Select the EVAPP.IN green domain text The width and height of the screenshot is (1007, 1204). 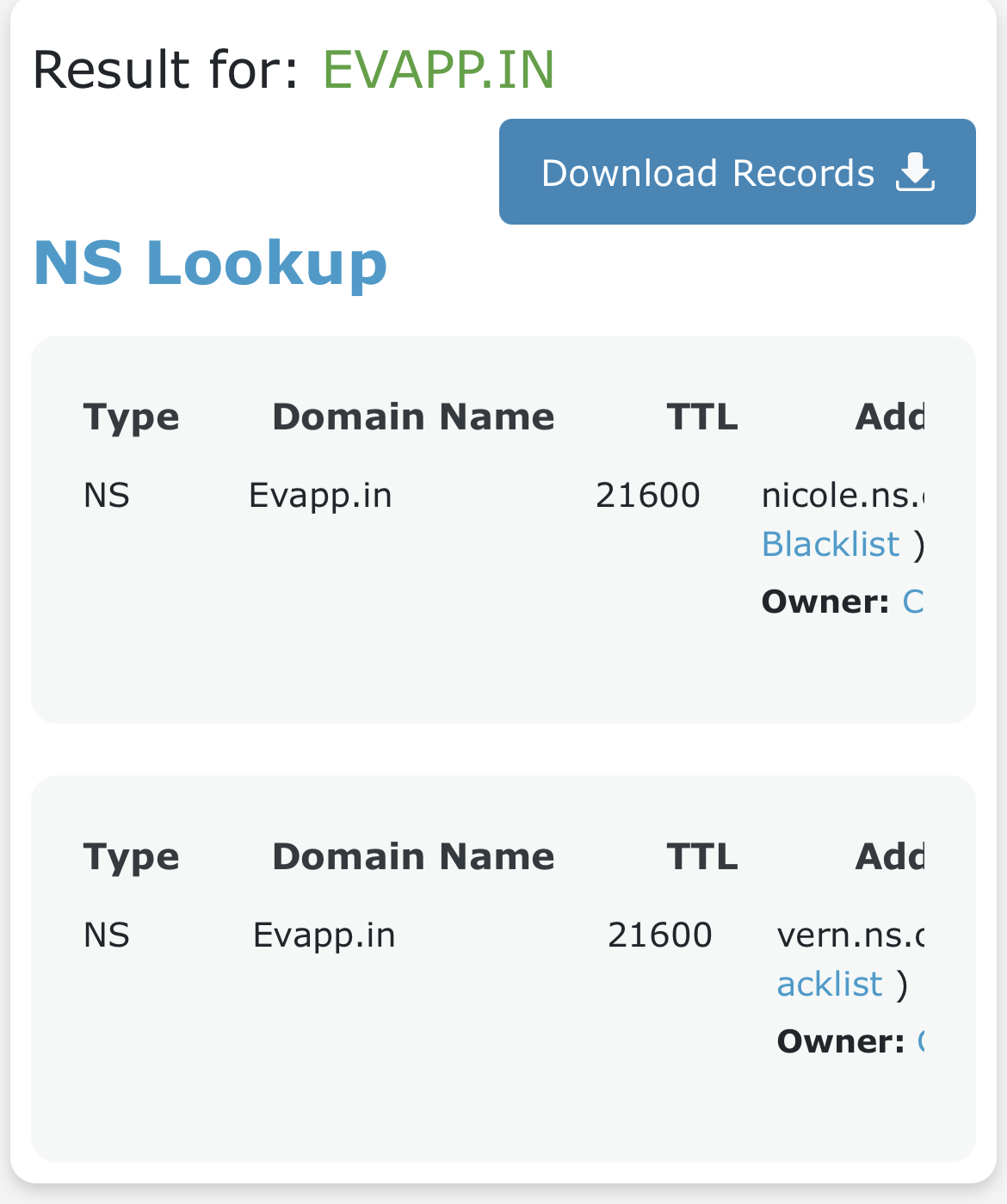click(x=438, y=70)
